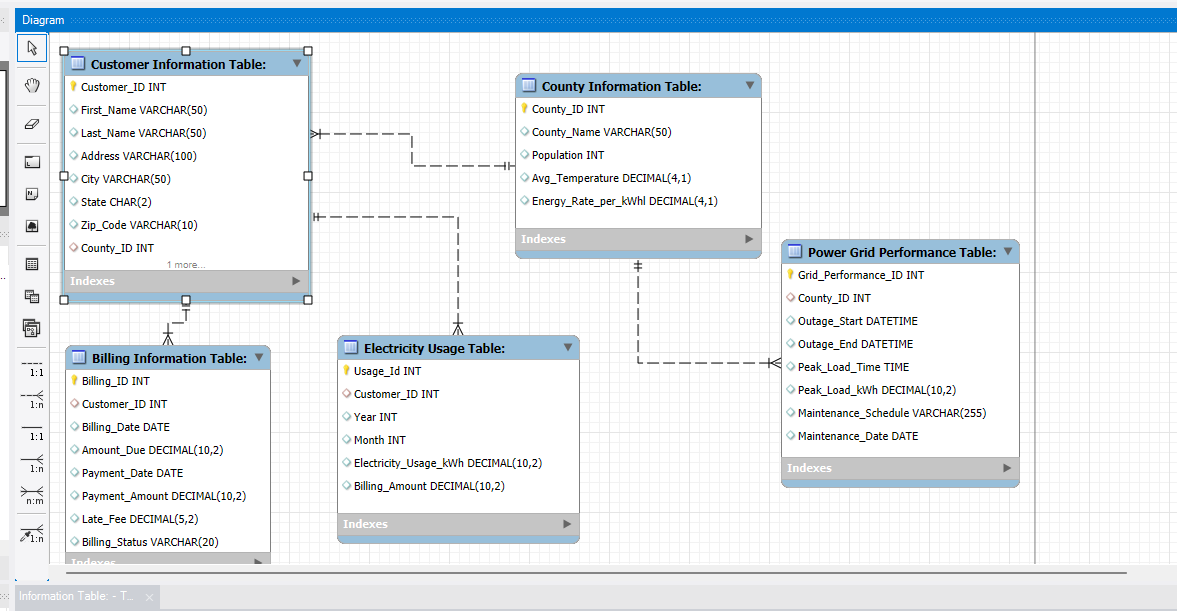Viewport: 1177px width, 611px height.
Task: Open the County Information Table collapse arrow
Action: 749,86
